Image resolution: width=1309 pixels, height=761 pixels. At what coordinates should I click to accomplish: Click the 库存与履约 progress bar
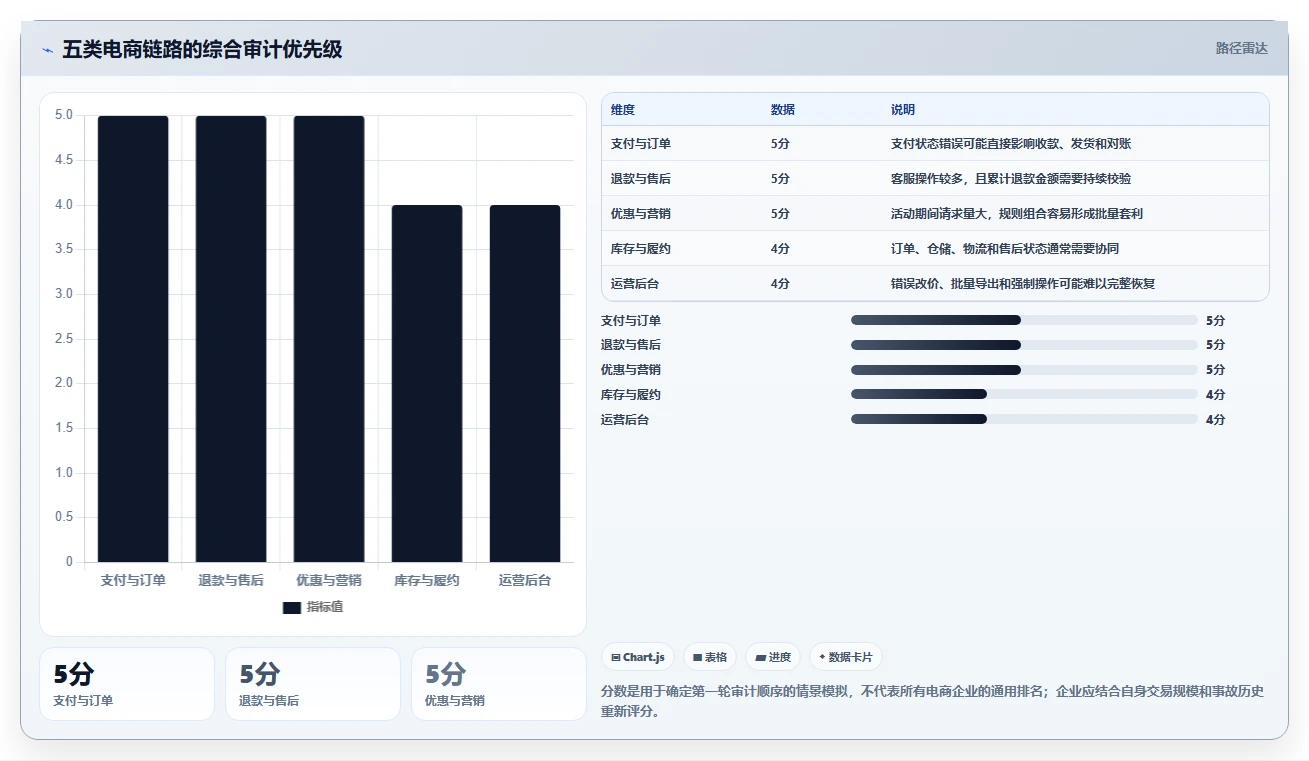(1024, 395)
